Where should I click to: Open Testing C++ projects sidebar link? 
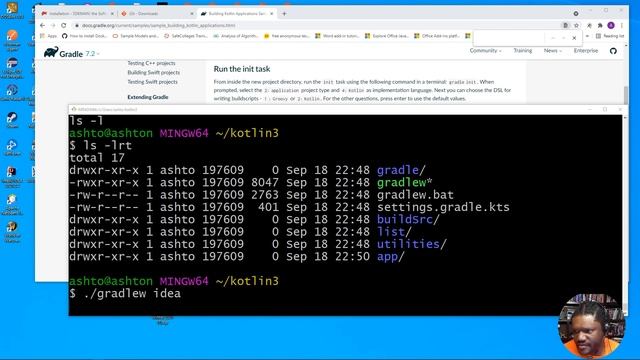coord(151,63)
